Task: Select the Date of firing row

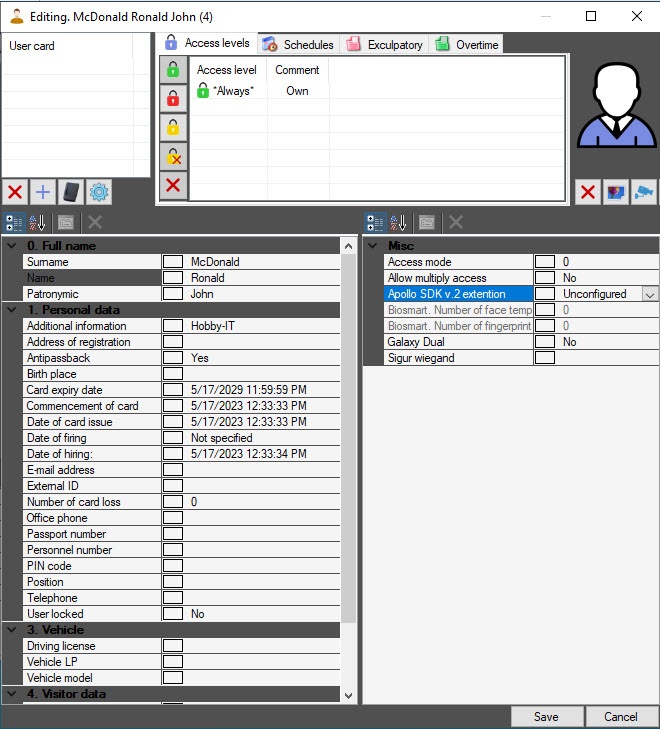Action: point(181,438)
